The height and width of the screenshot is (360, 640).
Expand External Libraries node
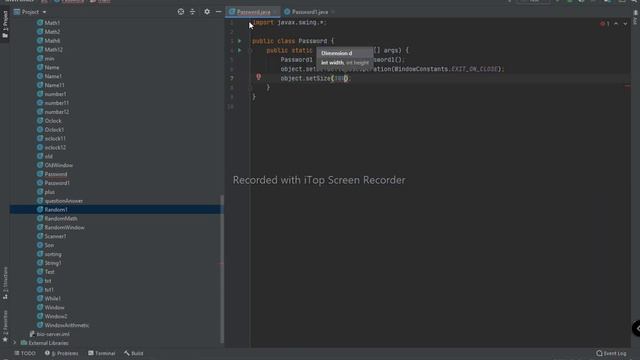[x=15, y=343]
